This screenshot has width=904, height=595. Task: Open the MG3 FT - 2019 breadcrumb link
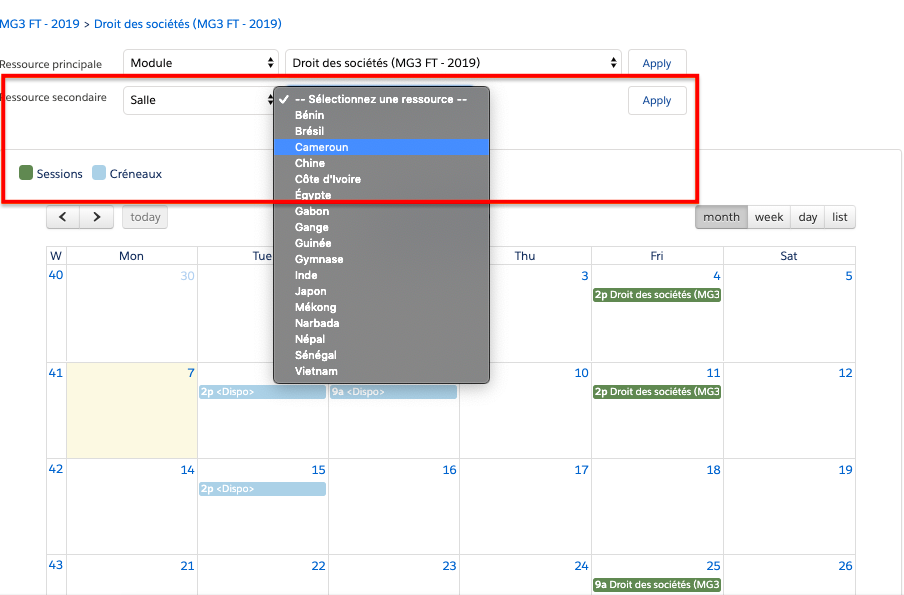[39, 23]
